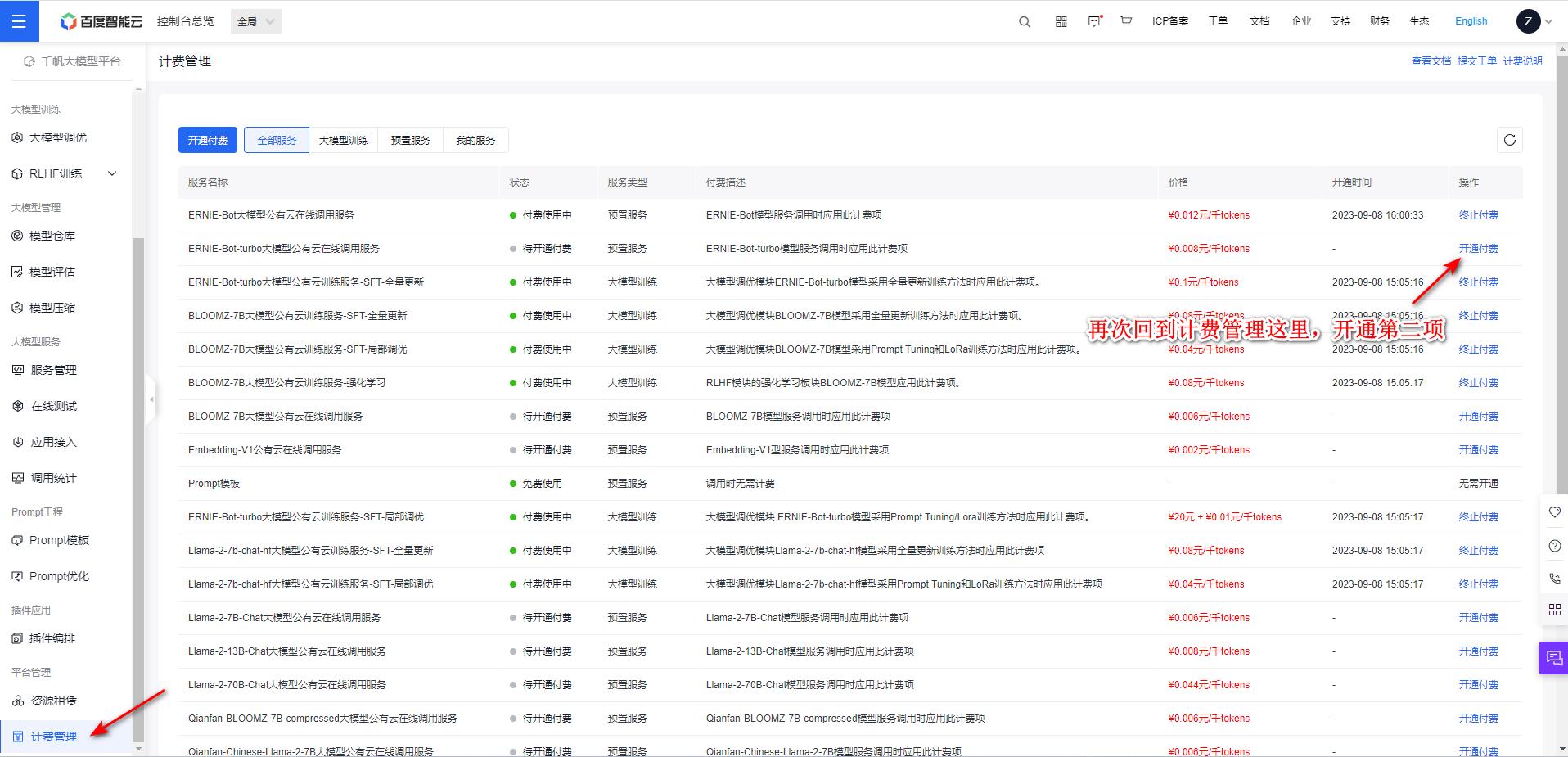The height and width of the screenshot is (757, 1568).
Task: Click the phone contact icon
Action: pos(1555,578)
